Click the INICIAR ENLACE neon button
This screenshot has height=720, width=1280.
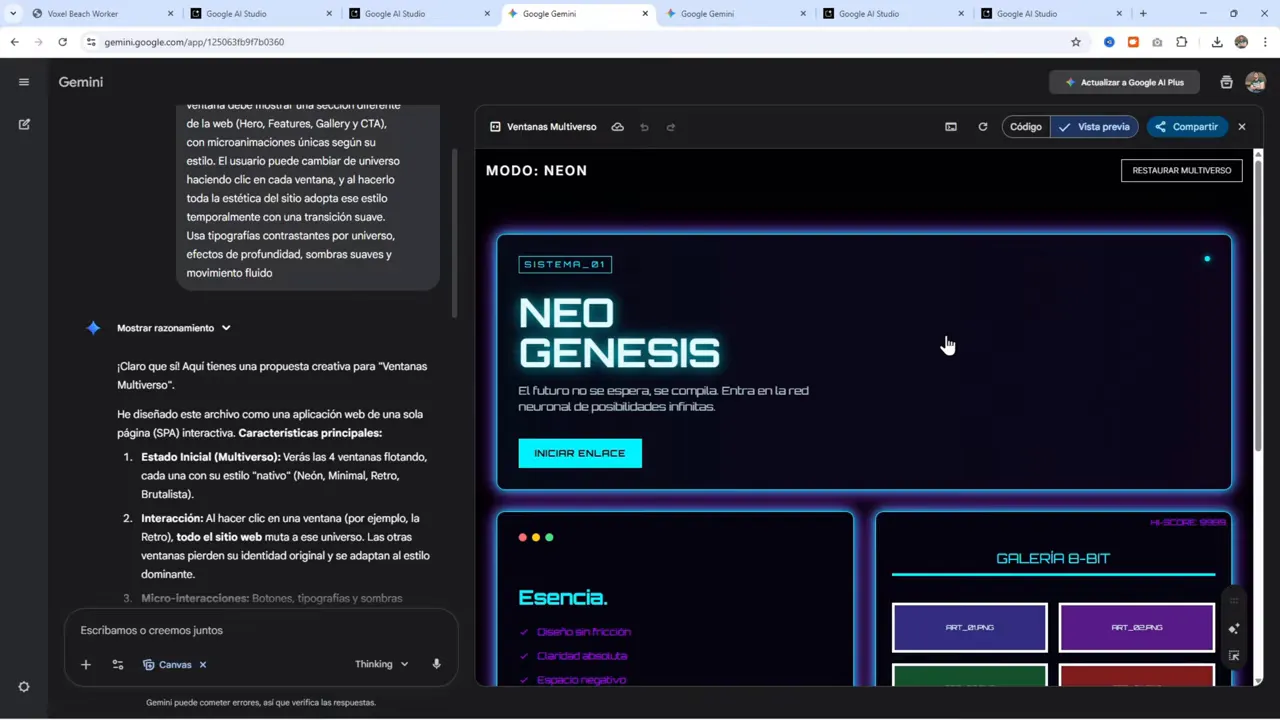580,452
